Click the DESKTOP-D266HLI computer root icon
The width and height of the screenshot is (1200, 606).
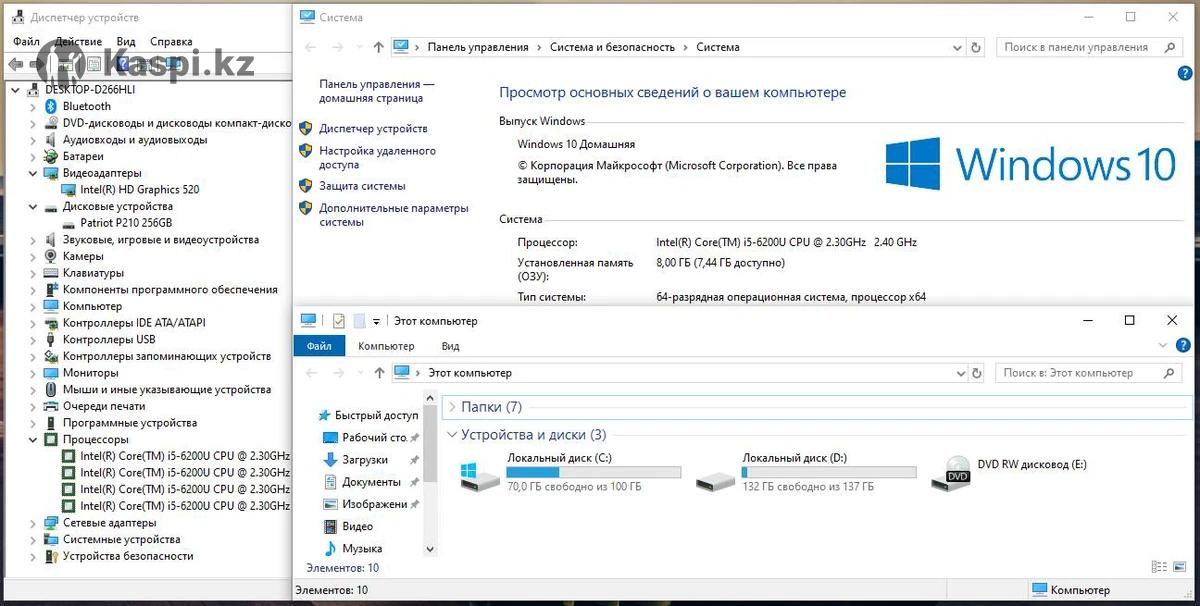(x=34, y=89)
